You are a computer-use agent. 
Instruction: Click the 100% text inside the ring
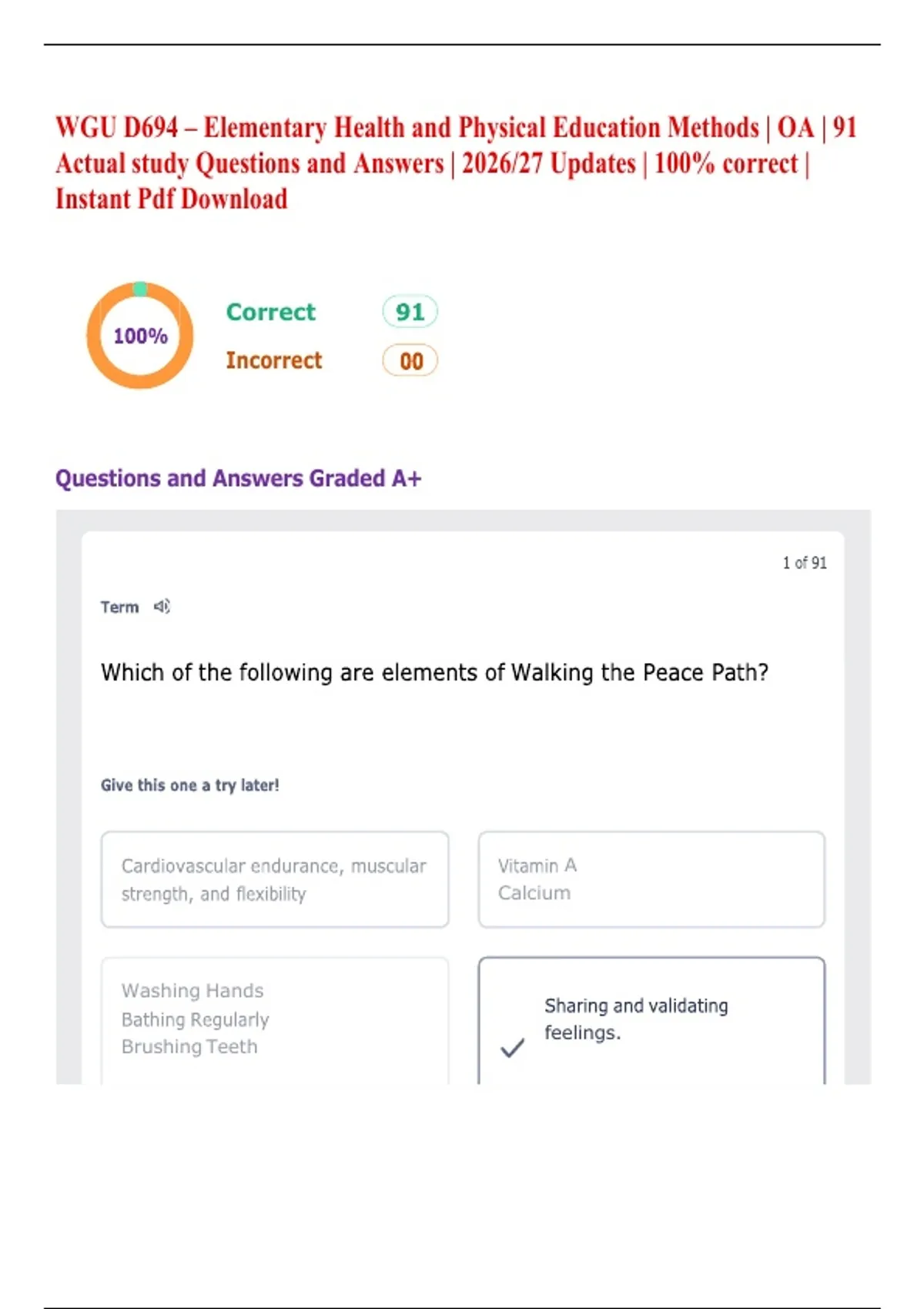pyautogui.click(x=140, y=336)
